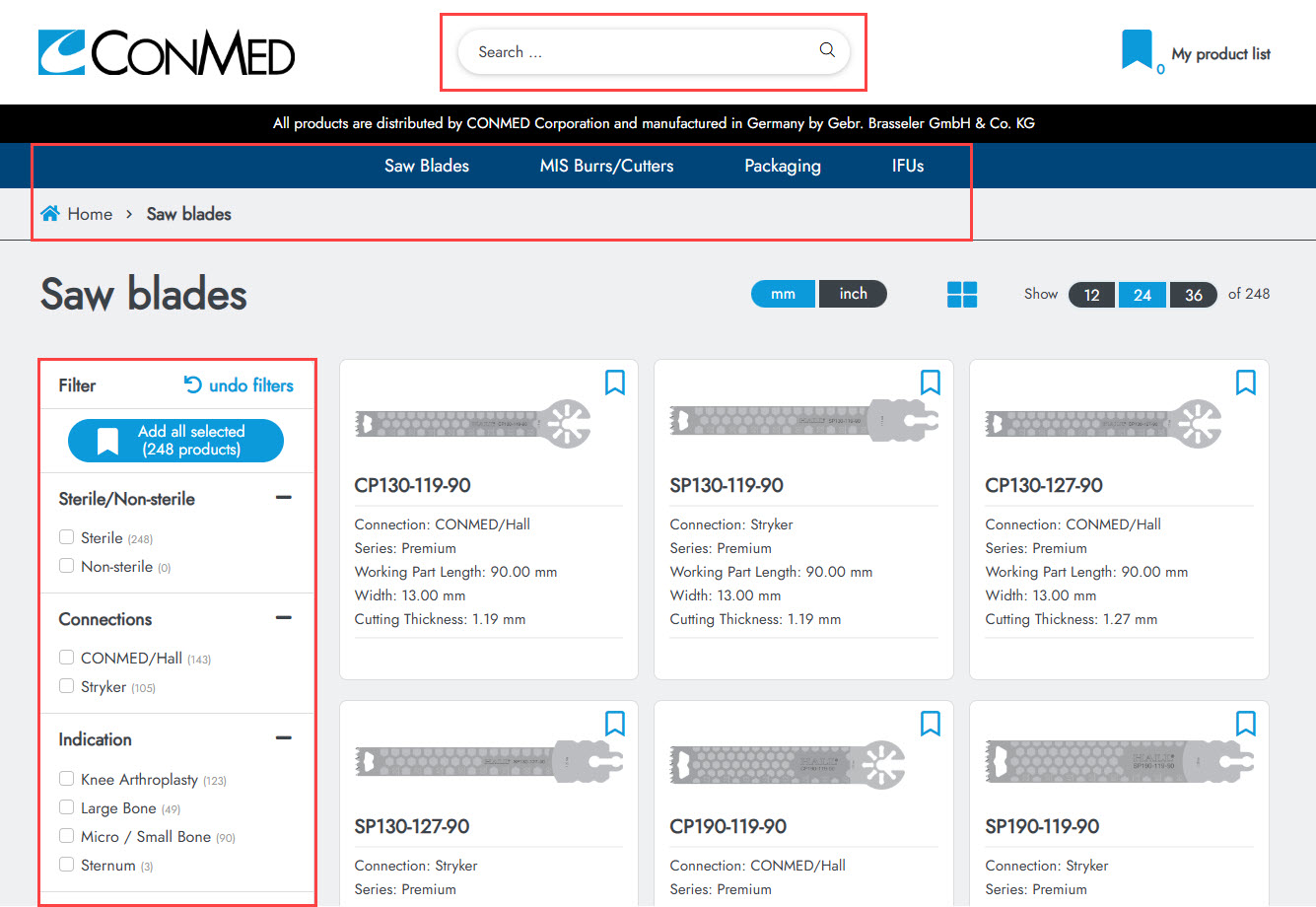Collapse the Sterile/Non-sterile filter section
This screenshot has width=1316, height=907.
tap(284, 498)
